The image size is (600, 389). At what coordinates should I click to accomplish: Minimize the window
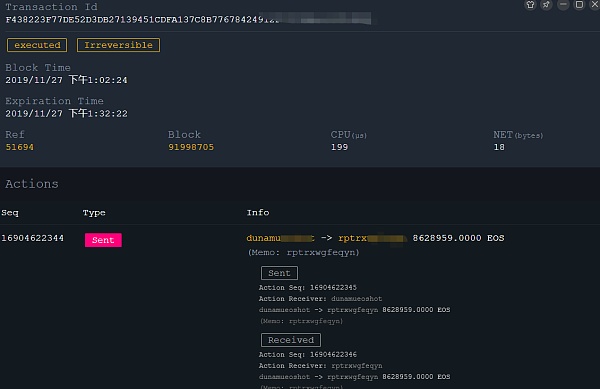tap(563, 5)
